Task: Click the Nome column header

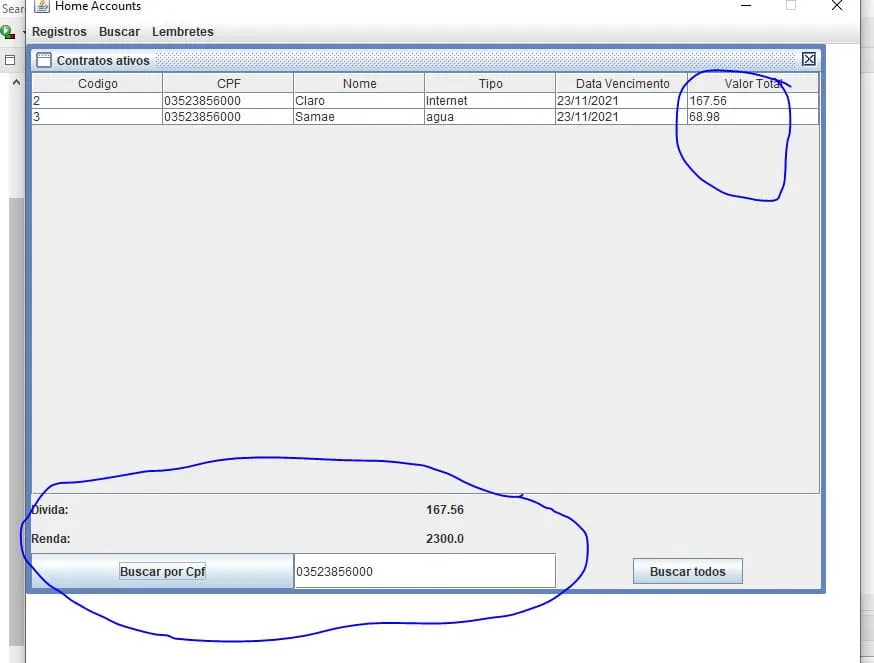Action: [x=359, y=84]
